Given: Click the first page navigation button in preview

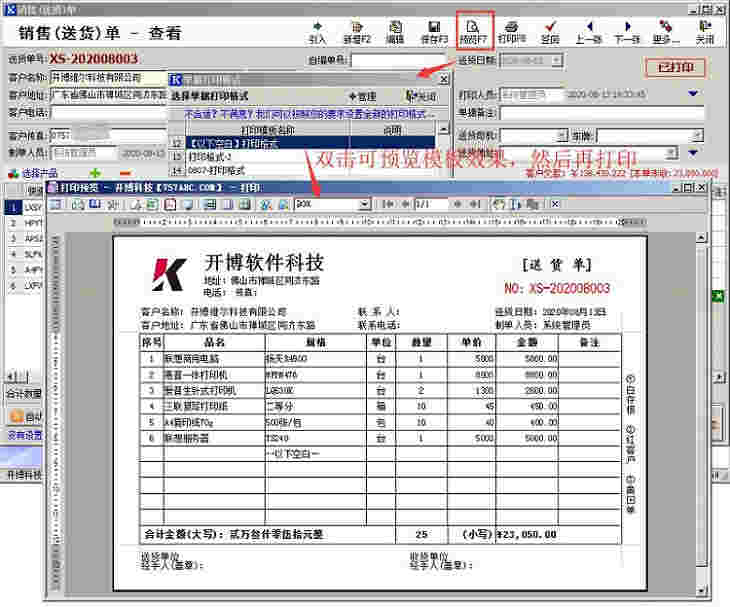Looking at the screenshot, I should click(x=388, y=204).
